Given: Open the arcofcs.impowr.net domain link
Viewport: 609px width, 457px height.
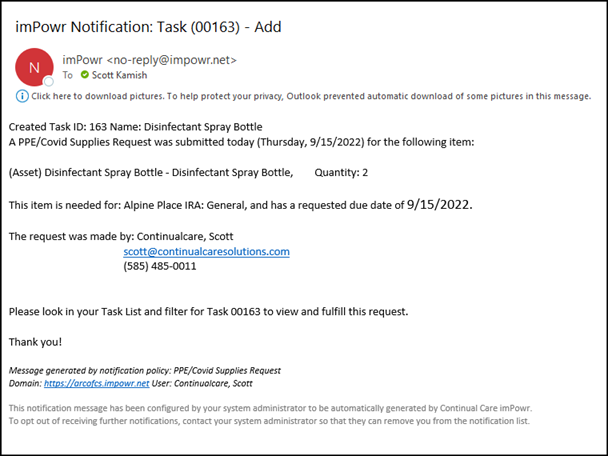Looking at the screenshot, I should coord(96,384).
